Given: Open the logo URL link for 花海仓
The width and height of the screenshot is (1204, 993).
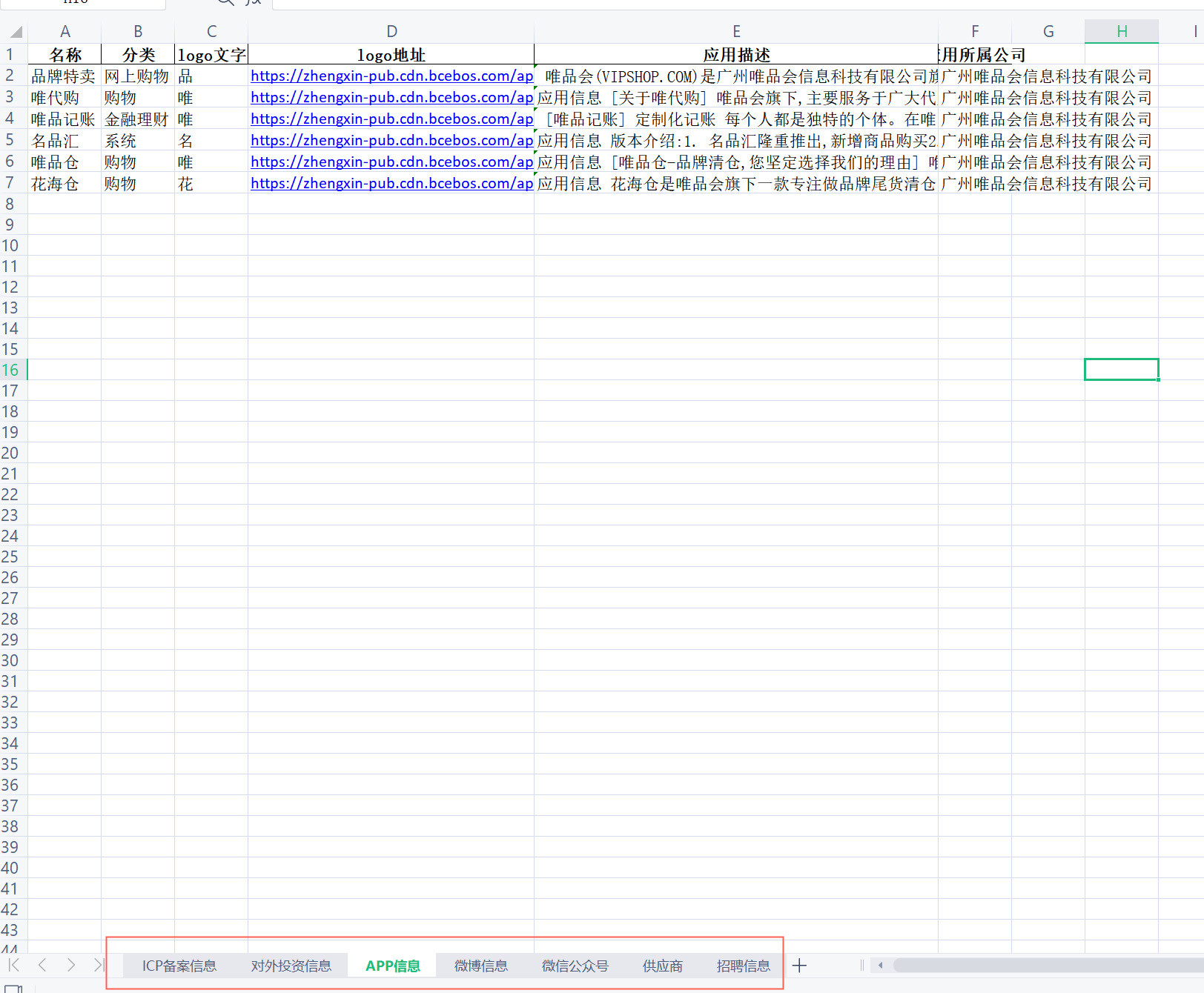Looking at the screenshot, I should (x=391, y=183).
